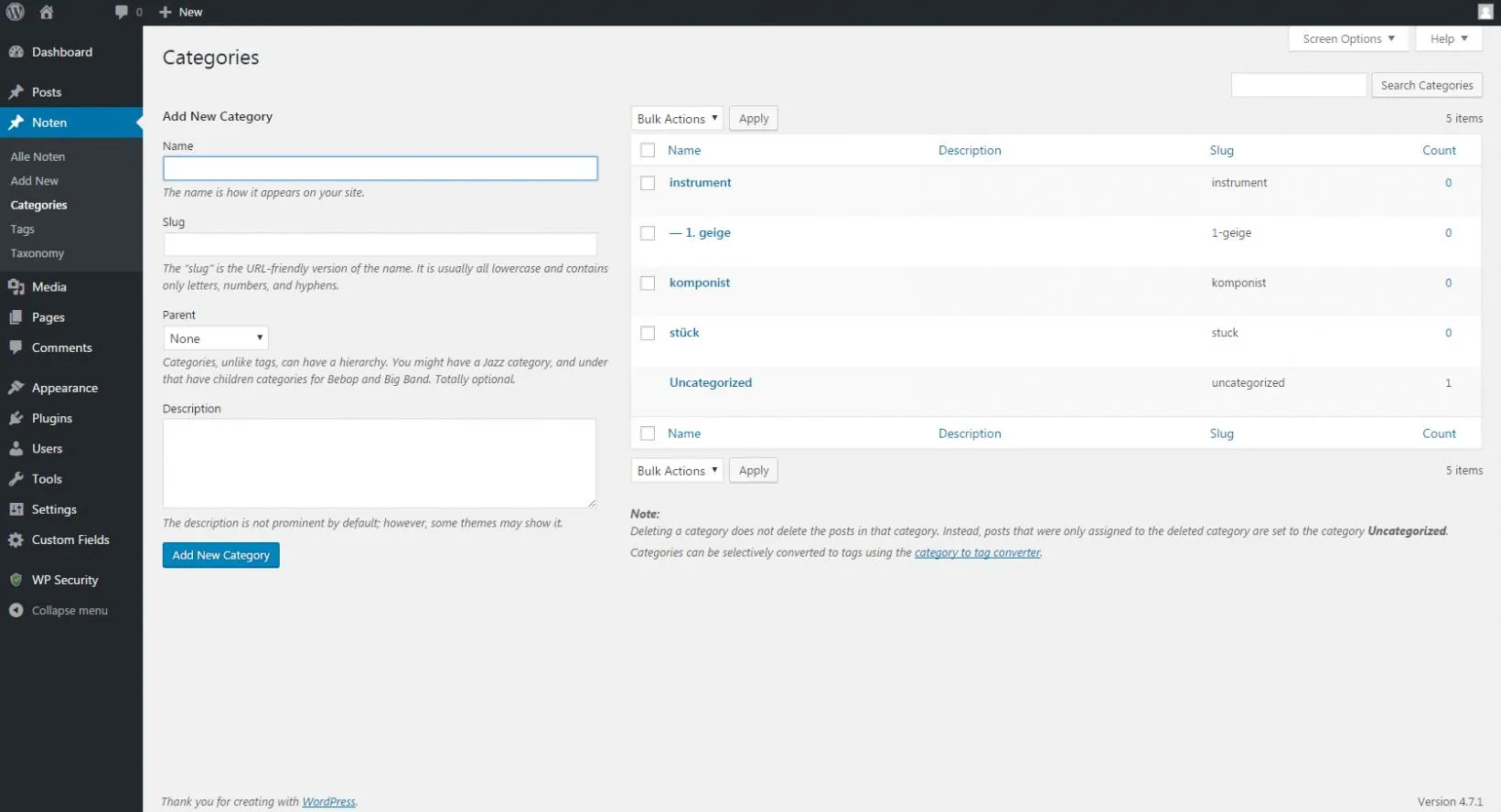1501x812 pixels.
Task: Open the Tags submenu item
Action: pyautogui.click(x=23, y=230)
